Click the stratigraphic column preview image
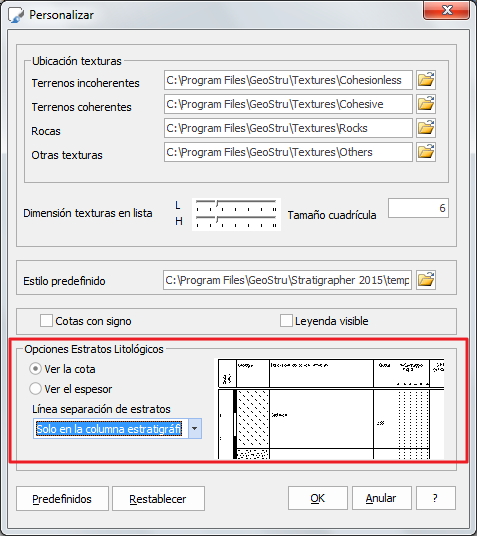 click(331, 408)
